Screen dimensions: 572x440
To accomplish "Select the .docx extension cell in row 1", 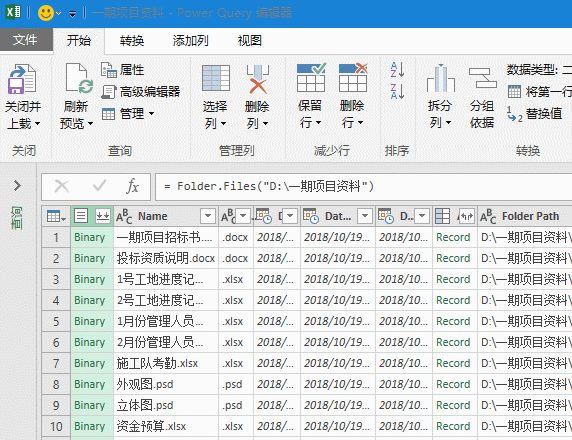I will [x=236, y=238].
